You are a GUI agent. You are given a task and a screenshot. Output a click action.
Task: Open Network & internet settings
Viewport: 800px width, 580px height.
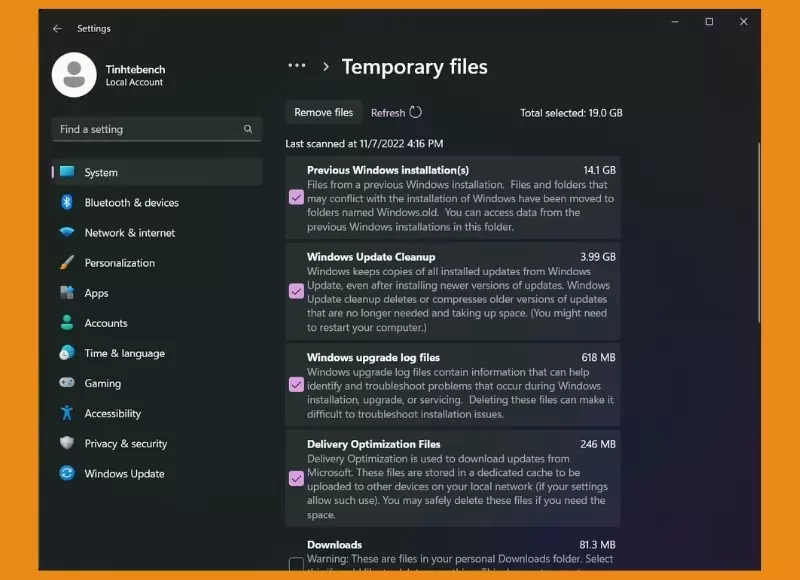tap(157, 233)
